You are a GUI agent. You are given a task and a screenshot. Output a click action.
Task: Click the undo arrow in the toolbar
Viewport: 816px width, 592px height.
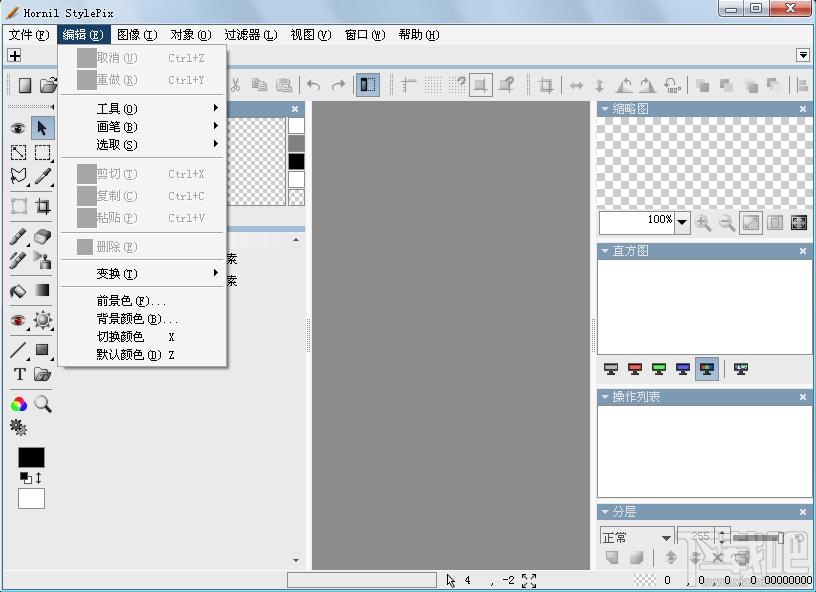pos(314,85)
